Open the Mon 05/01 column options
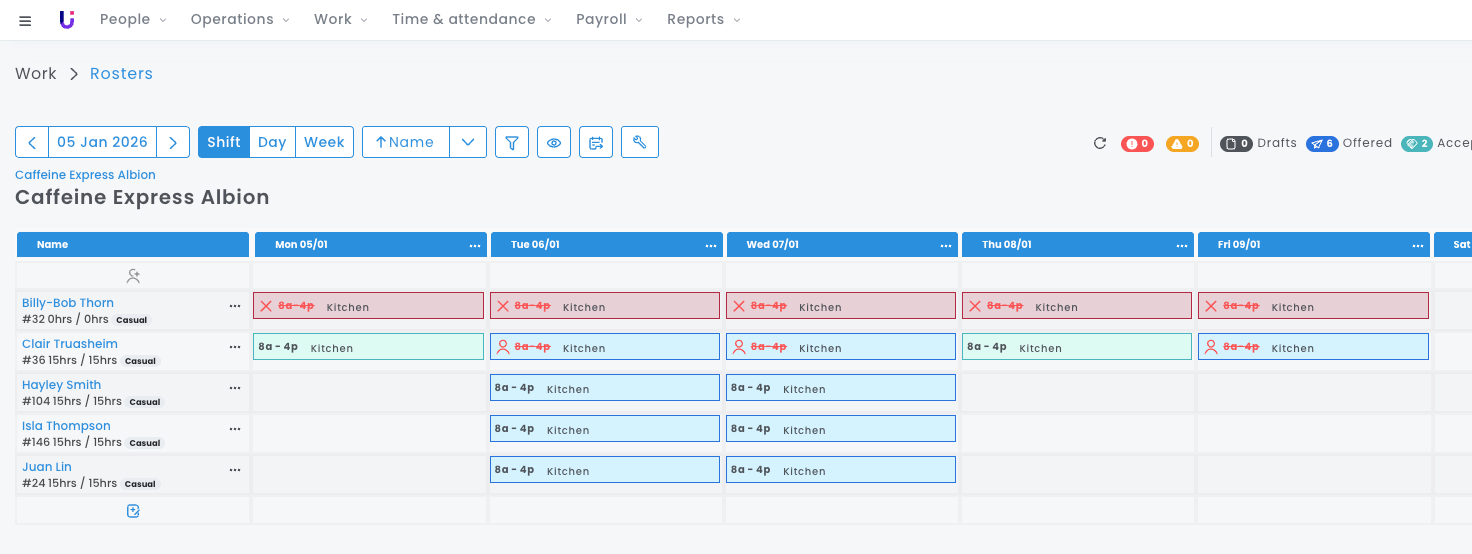This screenshot has height=554, width=1472. tap(475, 245)
